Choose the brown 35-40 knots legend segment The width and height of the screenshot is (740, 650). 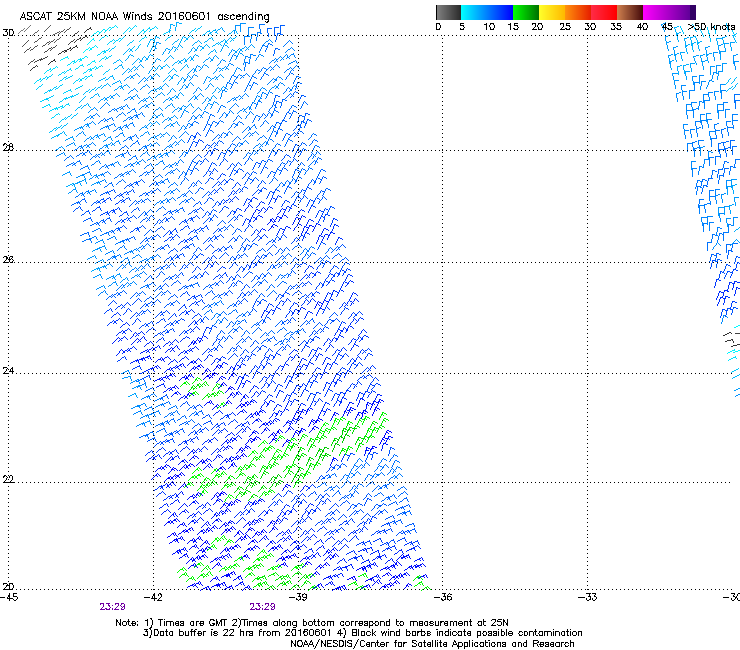(x=630, y=12)
